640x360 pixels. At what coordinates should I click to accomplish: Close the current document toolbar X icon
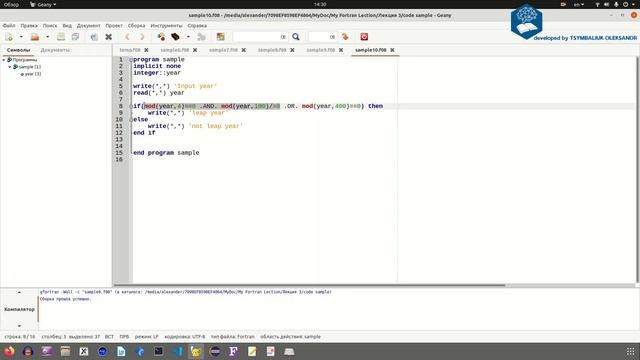[109, 37]
